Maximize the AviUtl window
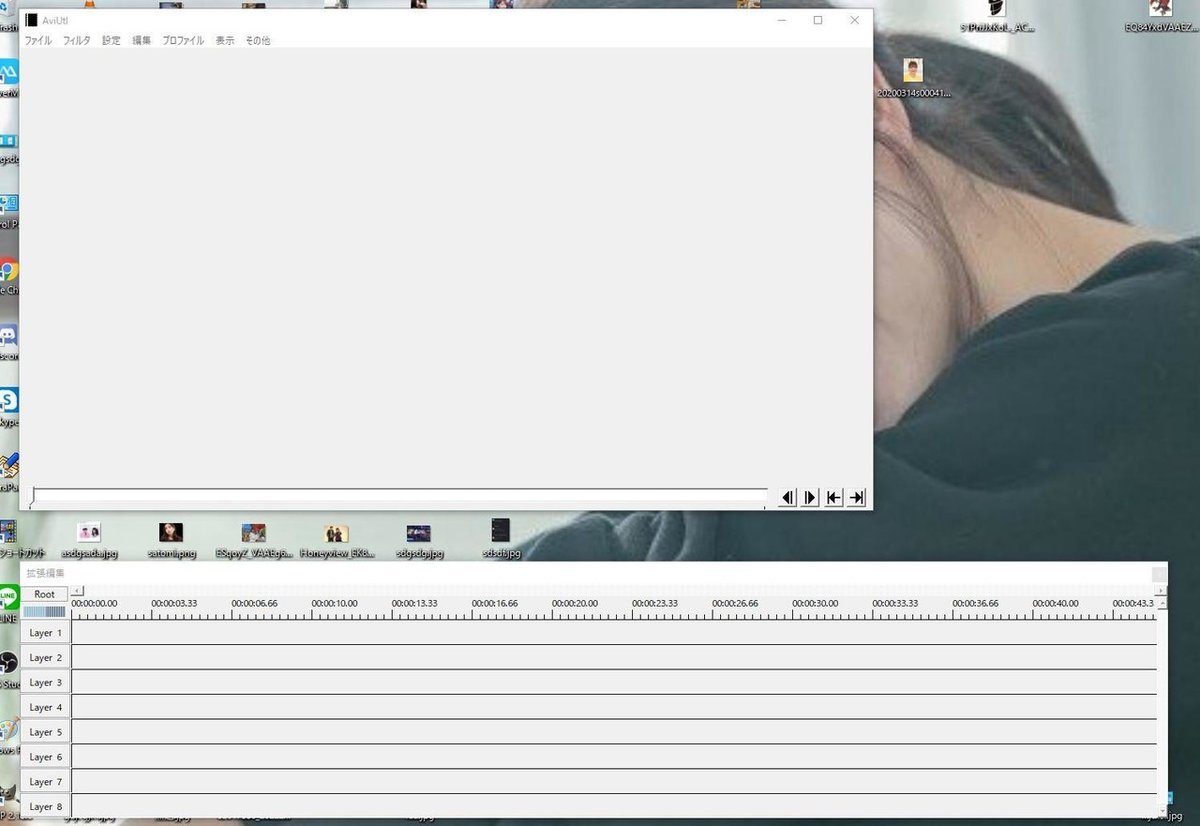 click(x=818, y=20)
